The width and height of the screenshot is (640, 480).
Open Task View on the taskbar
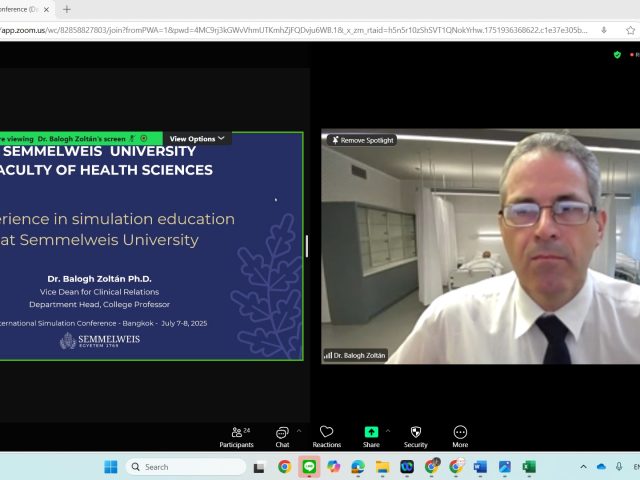pyautogui.click(x=259, y=467)
